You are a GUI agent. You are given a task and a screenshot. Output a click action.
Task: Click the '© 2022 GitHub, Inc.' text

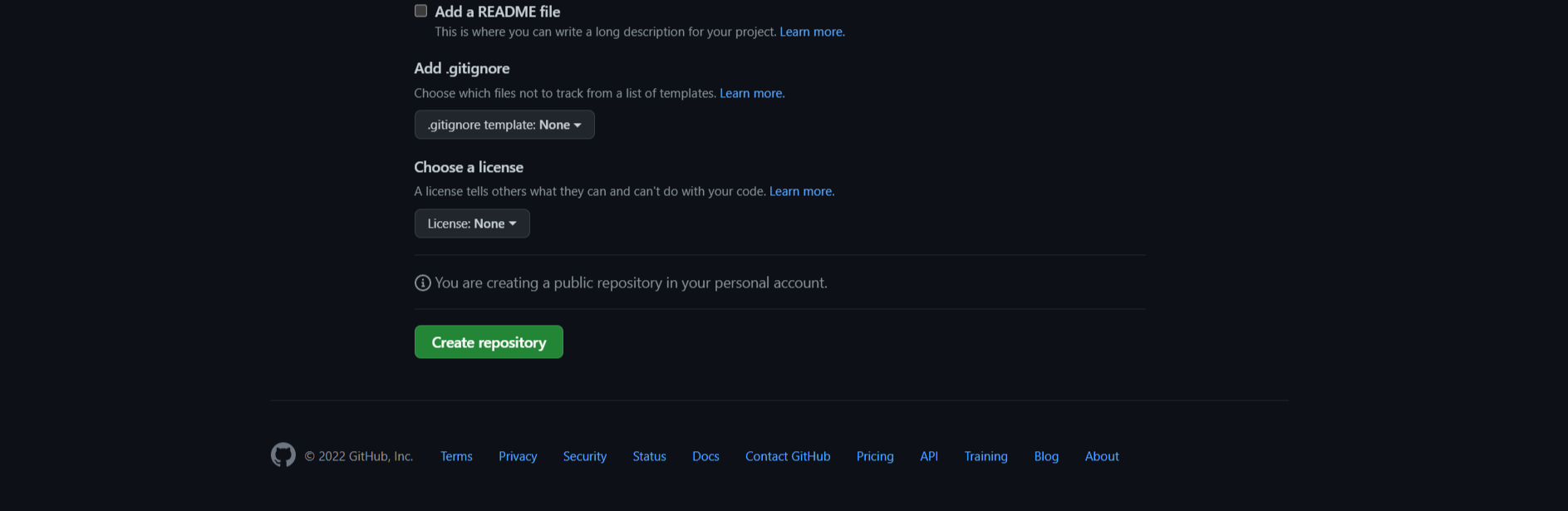tap(359, 456)
